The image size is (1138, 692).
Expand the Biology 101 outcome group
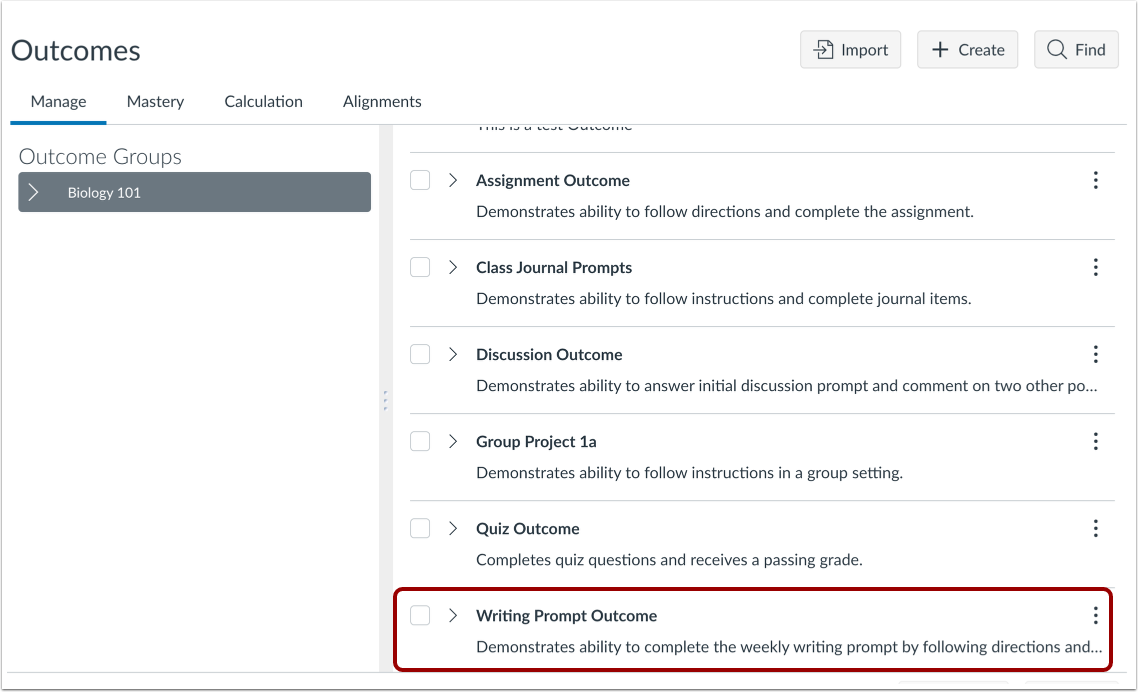tap(34, 192)
